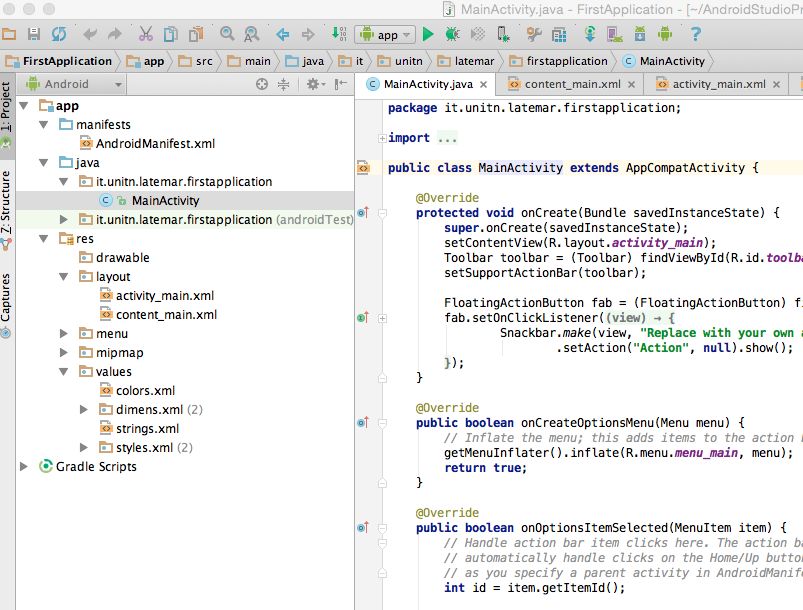This screenshot has width=803, height=610.
Task: Click the Make Project build icon
Action: (339, 34)
